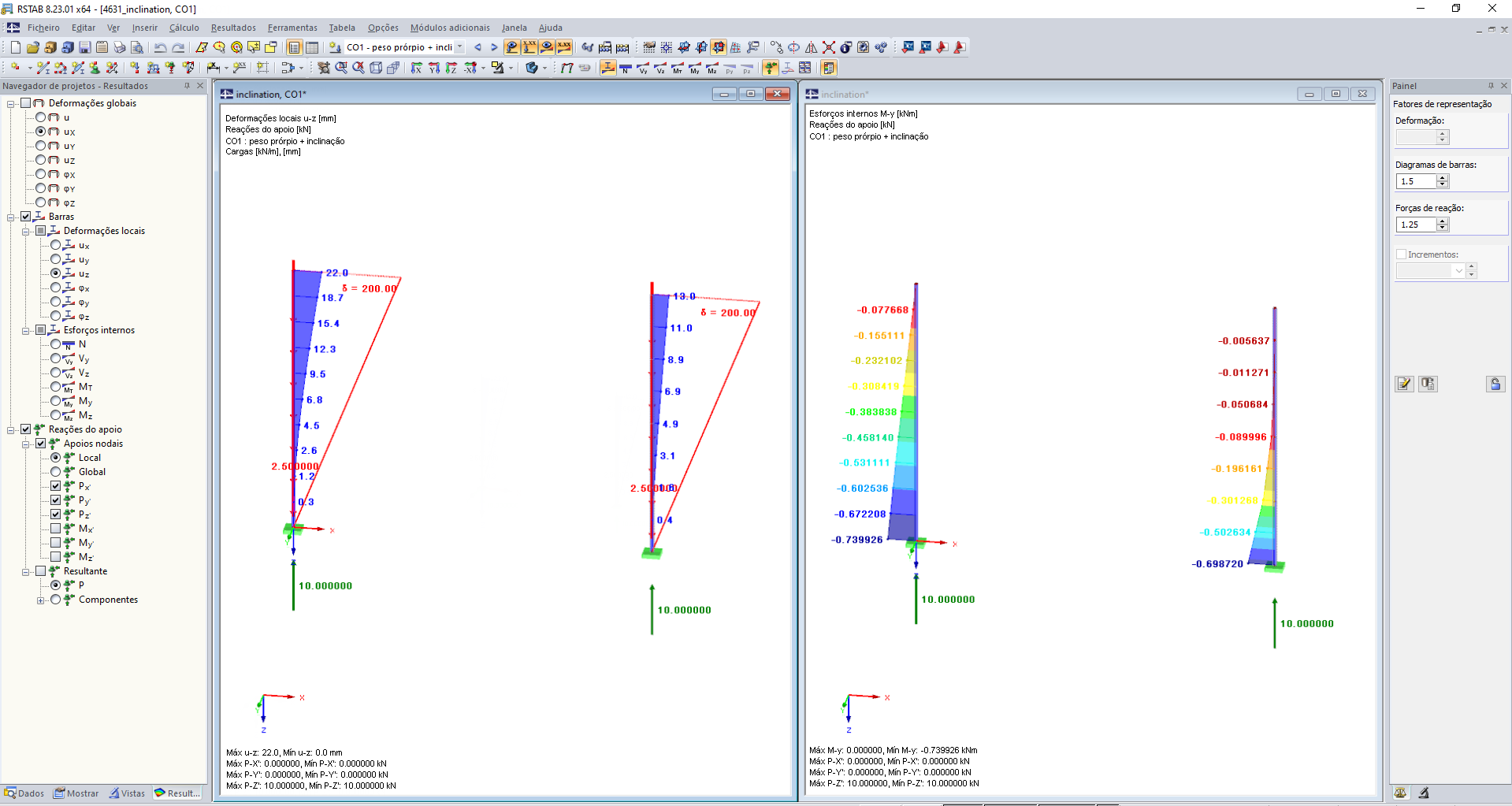
Task: Collapse the Esforços internos tree node
Action: [x=26, y=331]
